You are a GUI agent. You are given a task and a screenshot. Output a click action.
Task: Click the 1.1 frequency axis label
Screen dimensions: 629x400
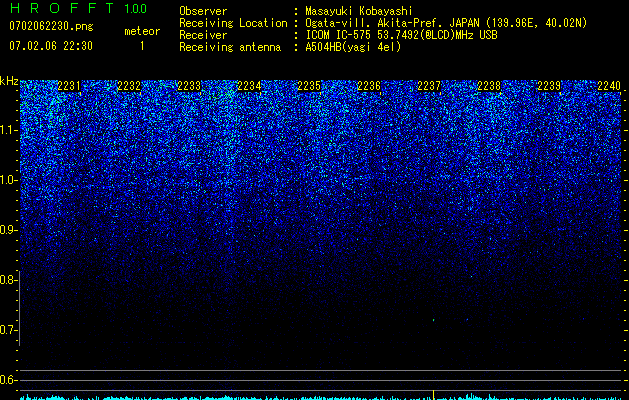[x=7, y=130]
